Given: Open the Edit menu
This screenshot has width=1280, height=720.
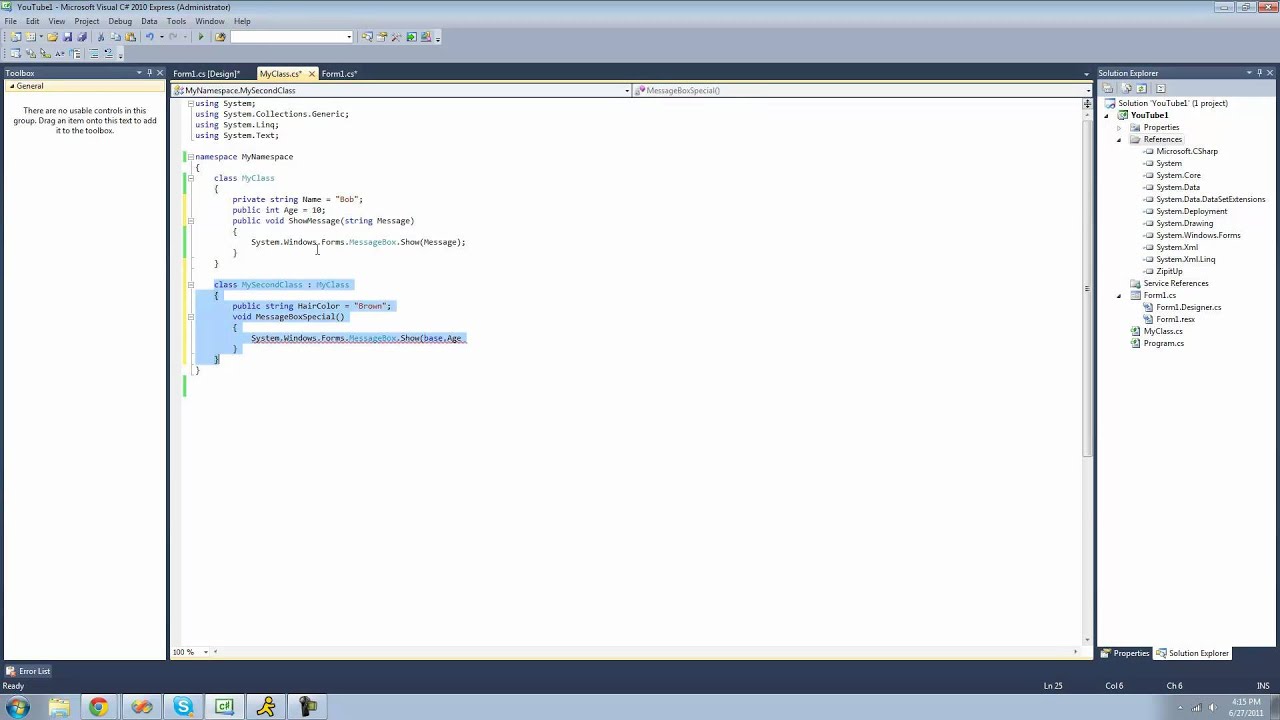Looking at the screenshot, I should click(32, 21).
